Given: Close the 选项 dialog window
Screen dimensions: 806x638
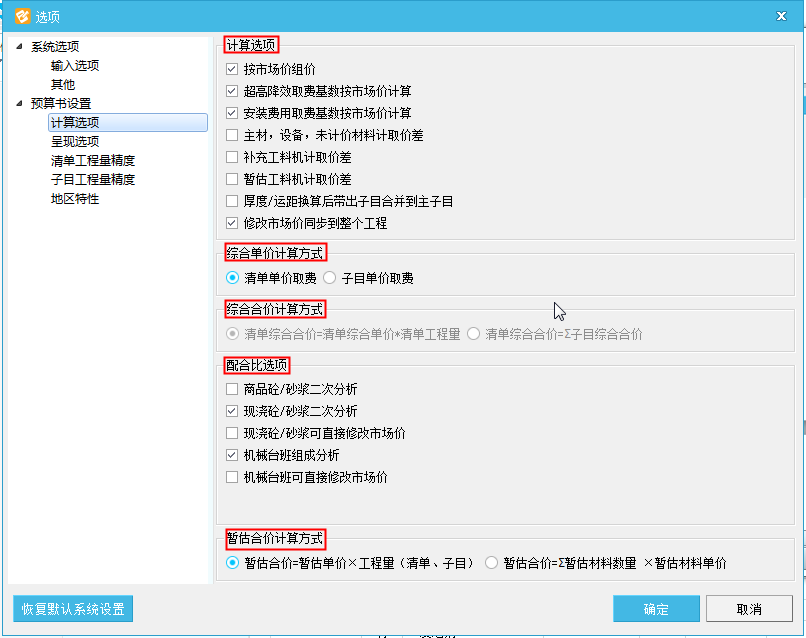Looking at the screenshot, I should pos(781,15).
